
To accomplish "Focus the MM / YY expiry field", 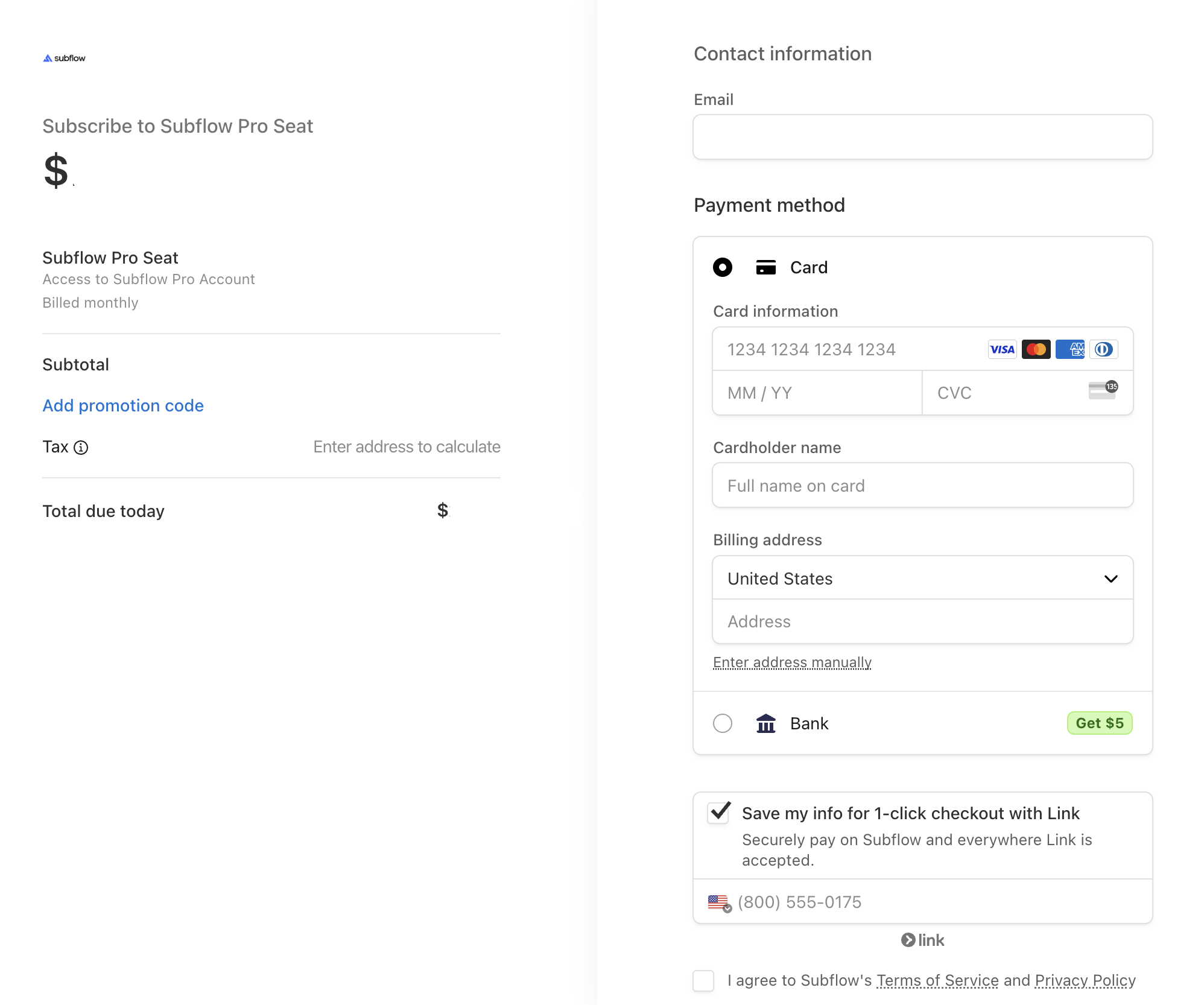I will pyautogui.click(x=817, y=393).
